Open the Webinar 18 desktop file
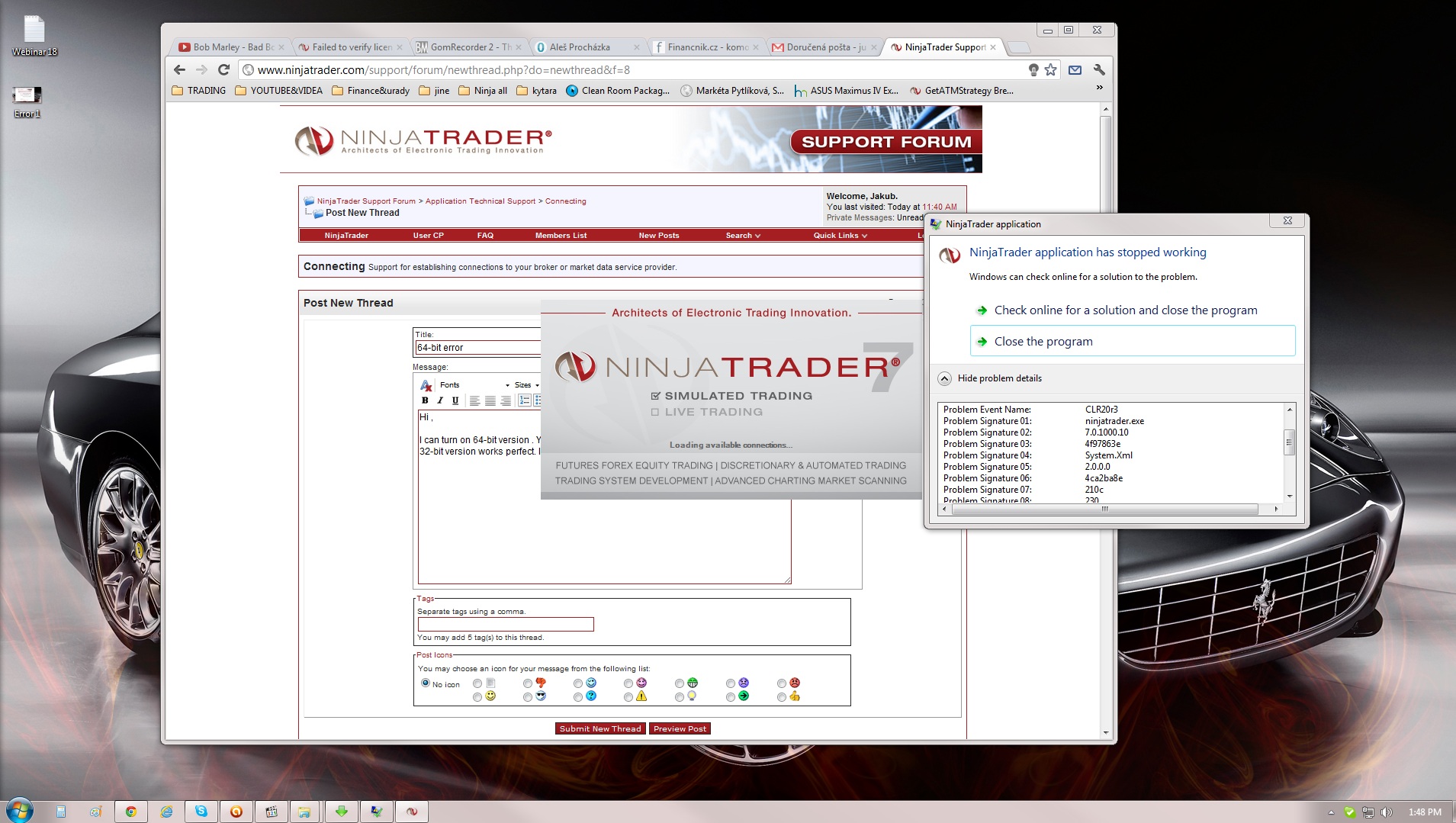1456x823 pixels. 34,36
